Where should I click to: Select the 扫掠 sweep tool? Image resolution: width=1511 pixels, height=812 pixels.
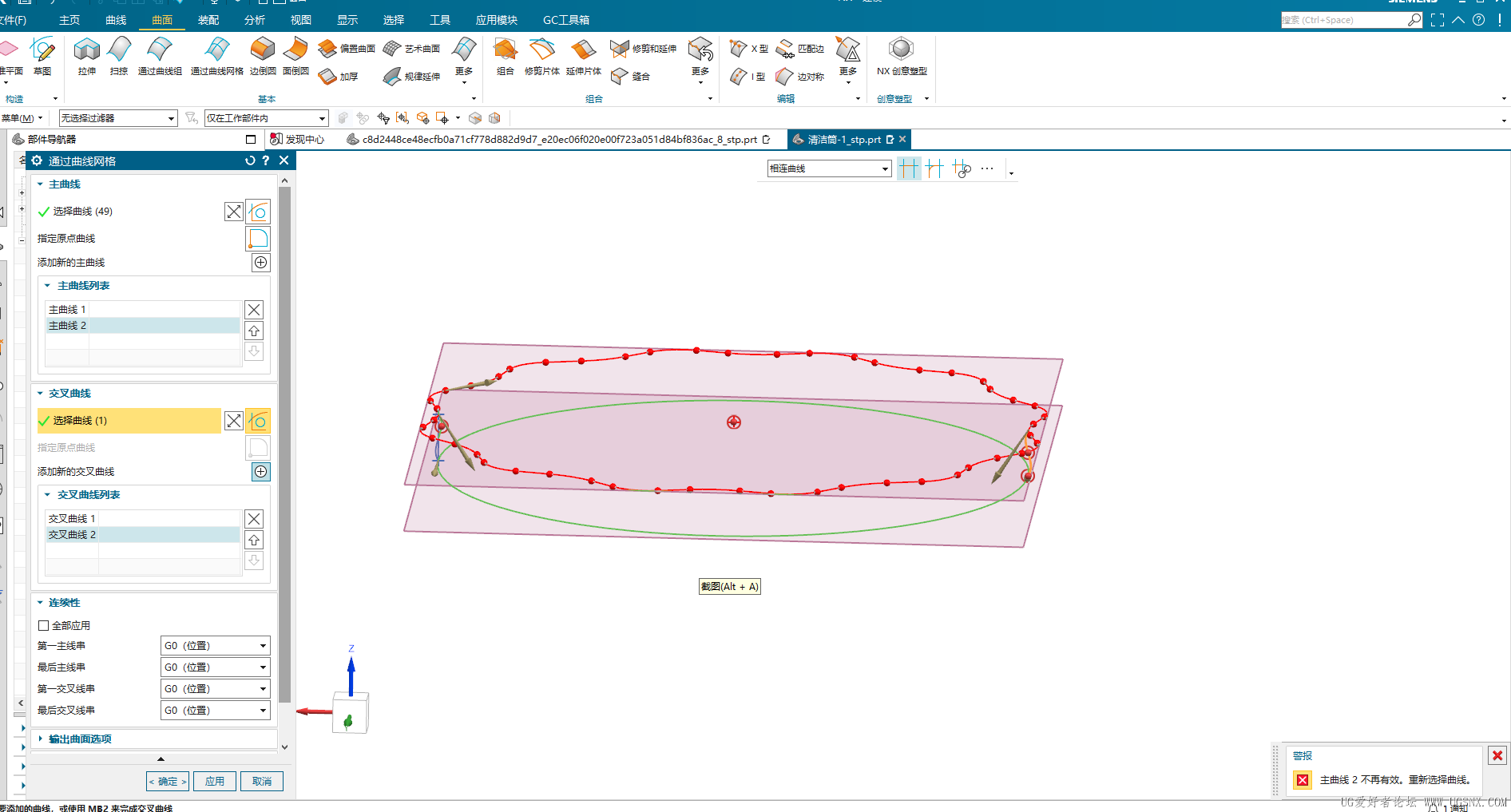pos(119,56)
